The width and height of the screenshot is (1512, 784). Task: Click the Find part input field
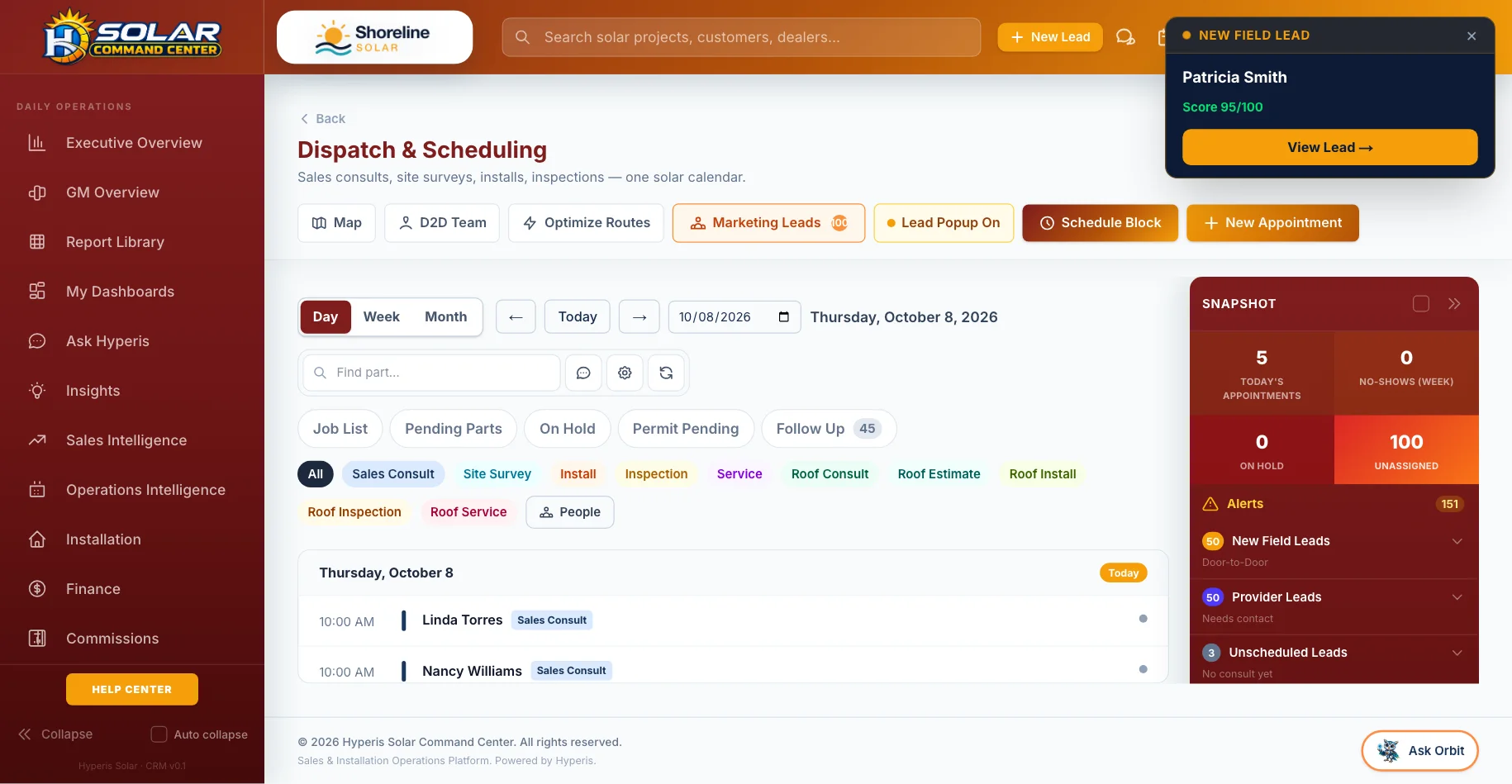[x=432, y=373]
